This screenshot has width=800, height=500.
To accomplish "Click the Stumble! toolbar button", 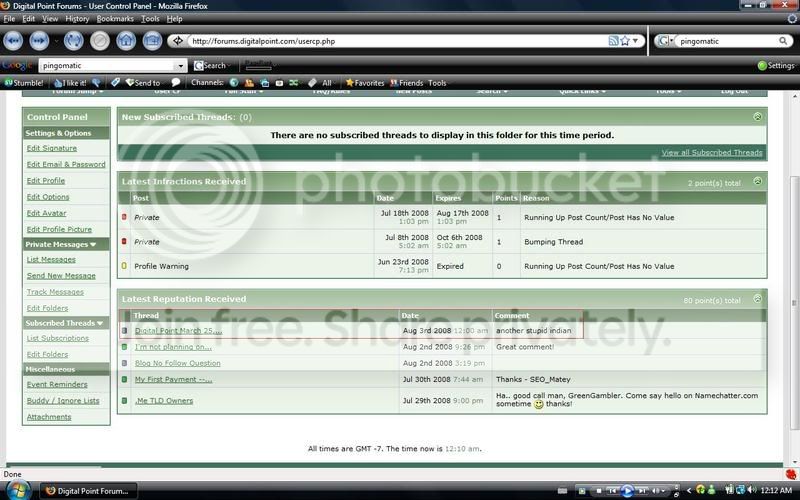I will click(x=24, y=83).
